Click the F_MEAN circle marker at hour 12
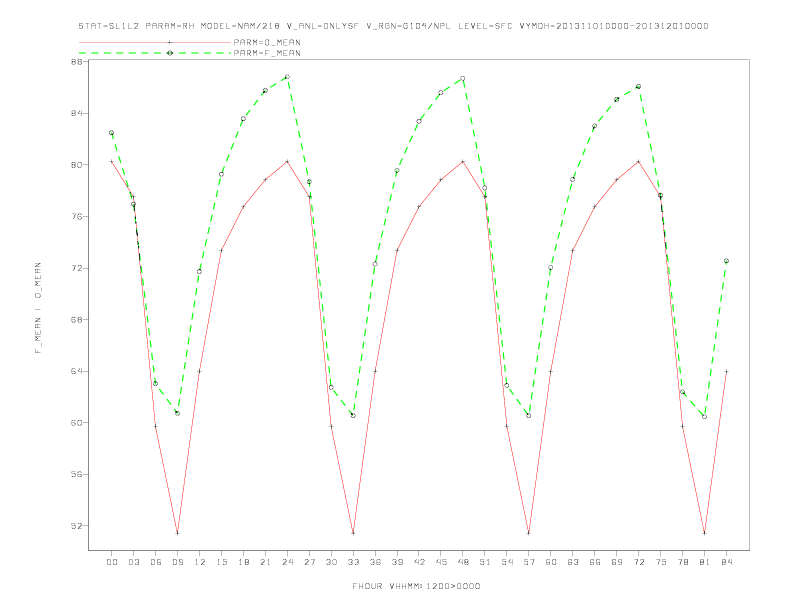This screenshot has height=612, width=792. click(200, 272)
